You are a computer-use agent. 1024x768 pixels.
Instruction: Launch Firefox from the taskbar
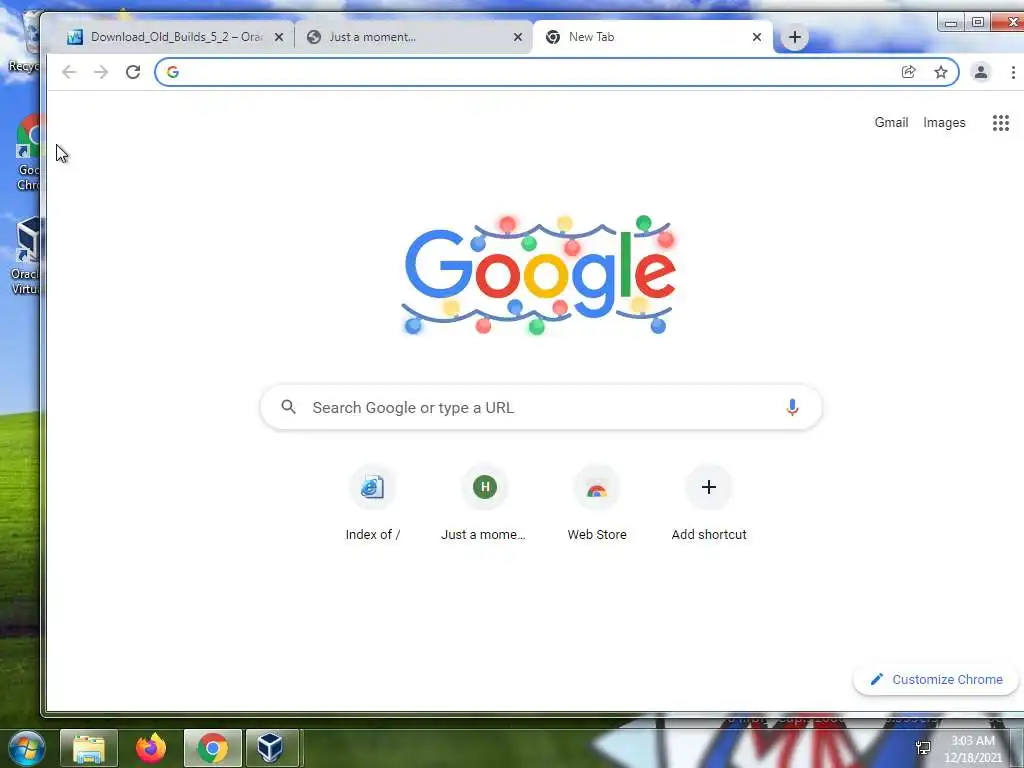[x=151, y=748]
